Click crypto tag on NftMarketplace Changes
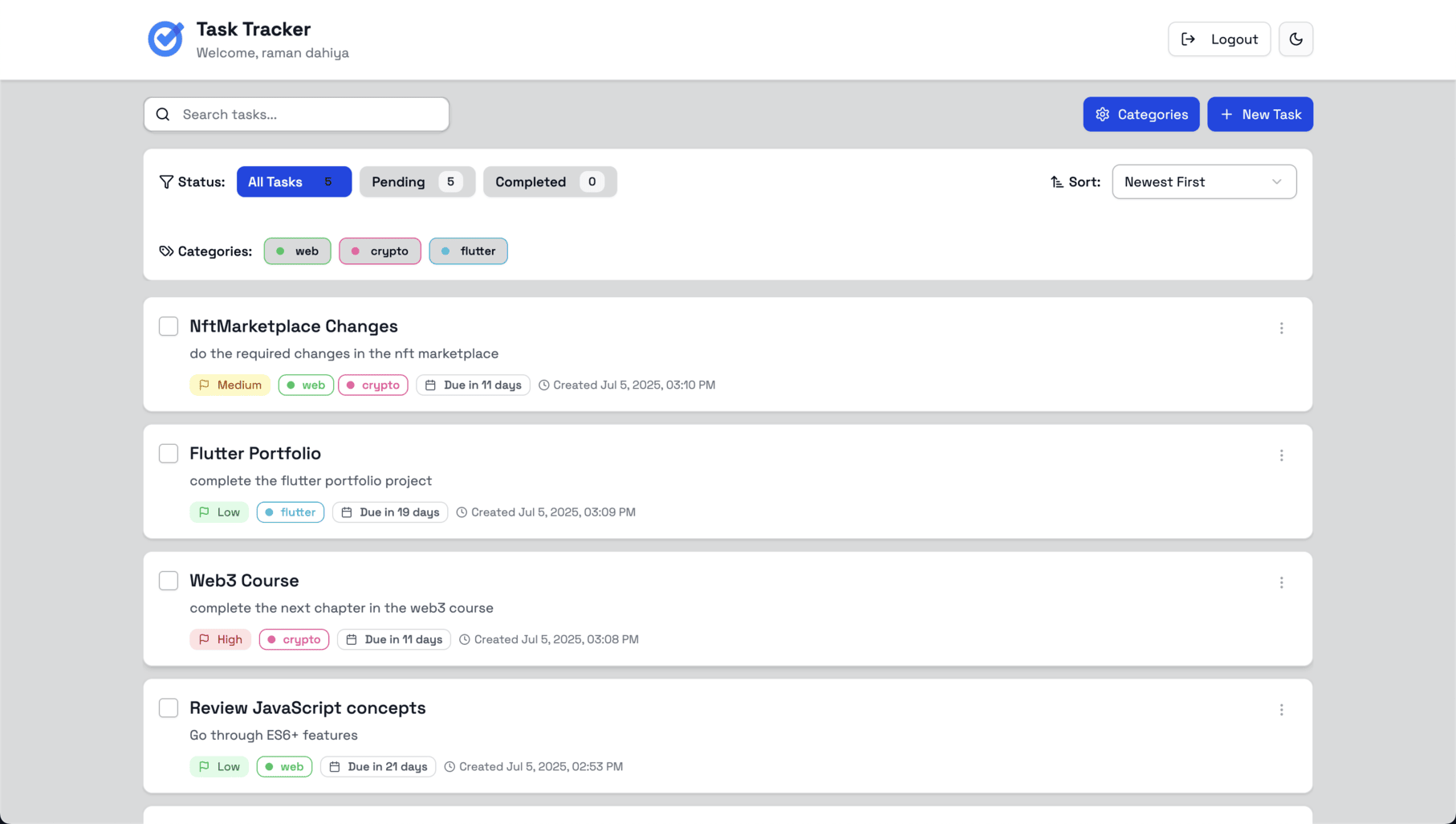Viewport: 1456px width, 824px height. tap(373, 385)
